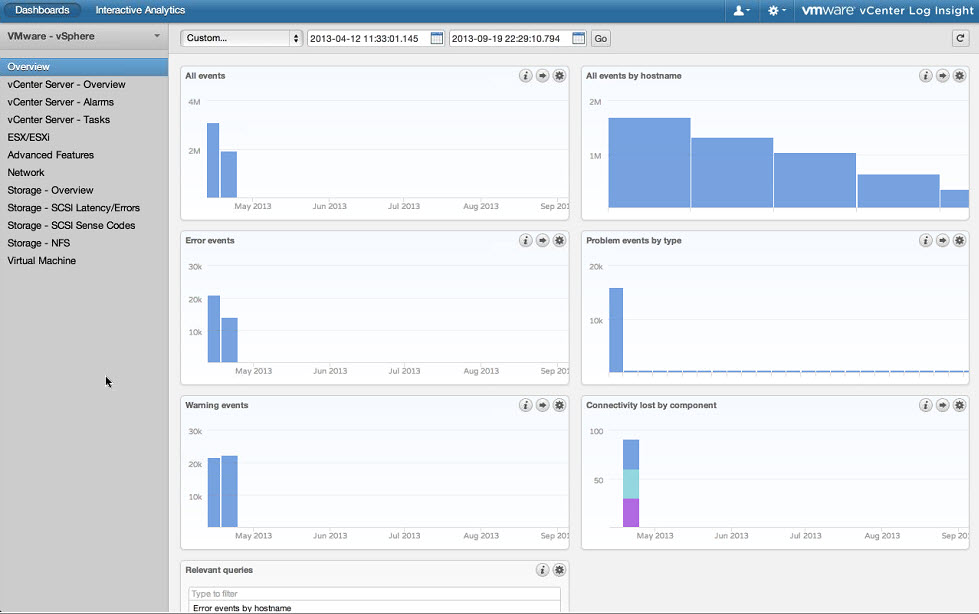Click the vmware vCenter Log Insight logo
Screen dimensions: 979x614
coord(887,11)
